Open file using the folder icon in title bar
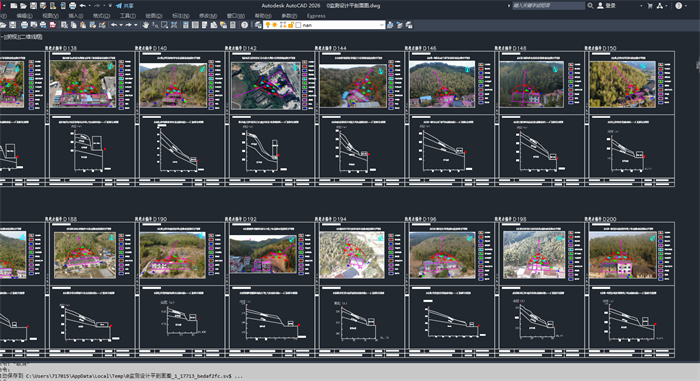The height and width of the screenshot is (381, 700). click(24, 6)
